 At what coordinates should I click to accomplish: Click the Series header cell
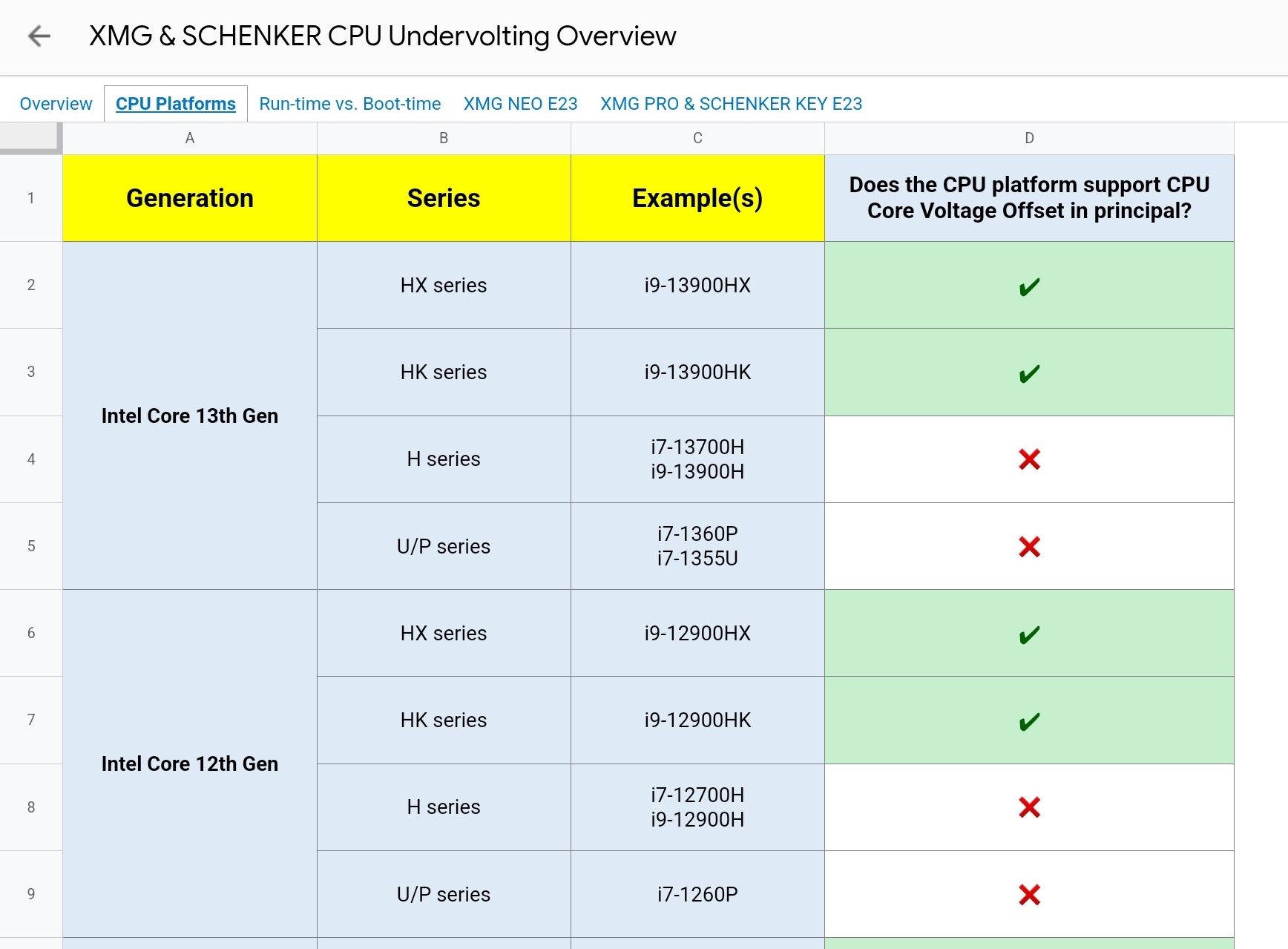[x=444, y=198]
